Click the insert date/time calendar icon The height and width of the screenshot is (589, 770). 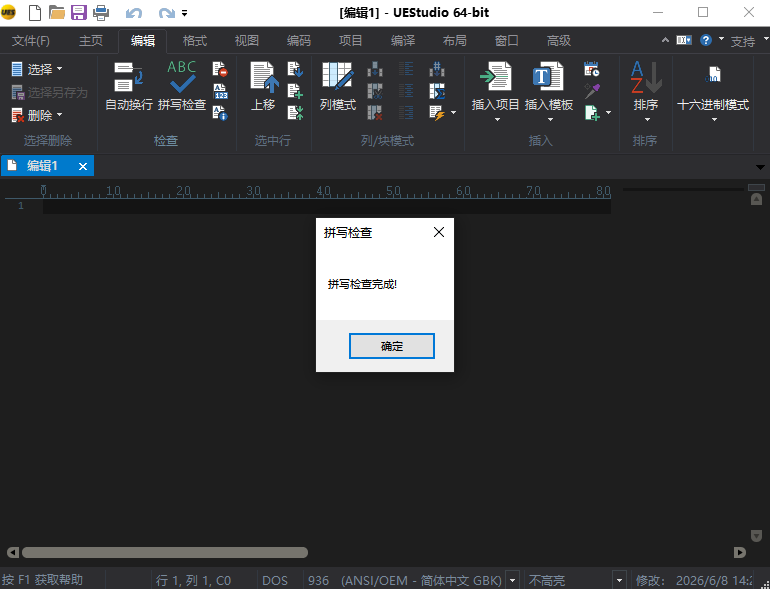[x=592, y=69]
